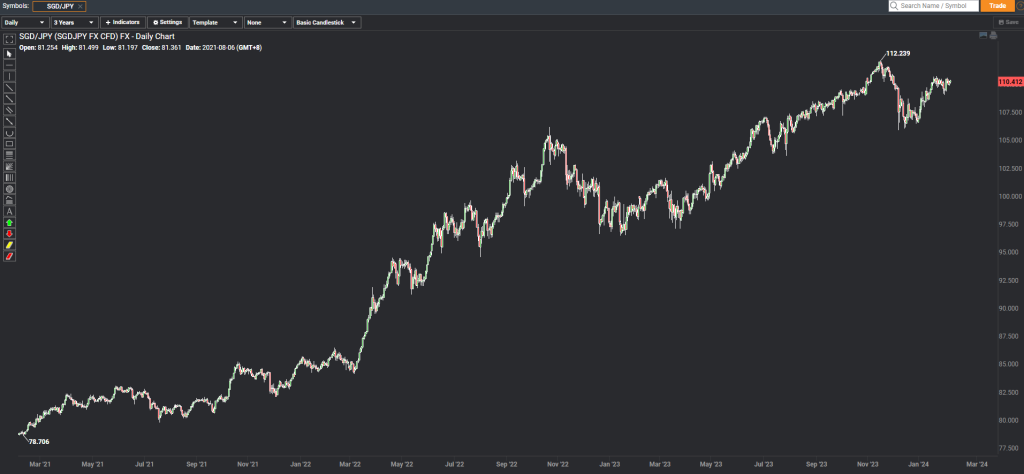
Task: Place a red down arrow marker
Action: 10,234
